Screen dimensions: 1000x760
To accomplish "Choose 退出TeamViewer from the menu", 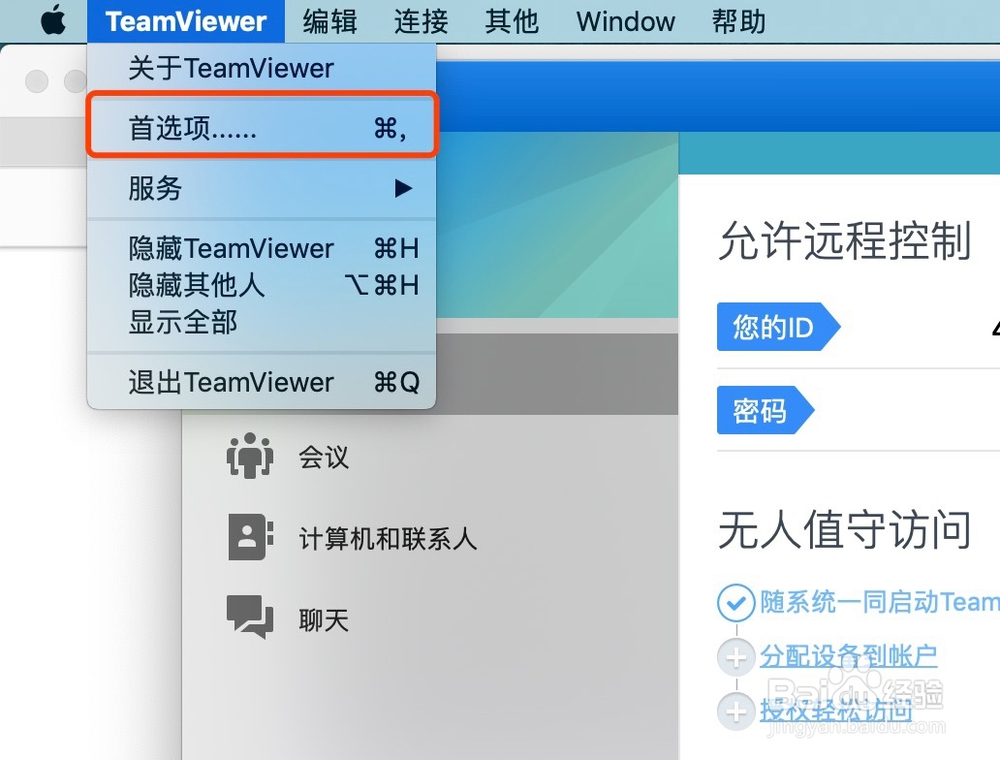I will 261,382.
